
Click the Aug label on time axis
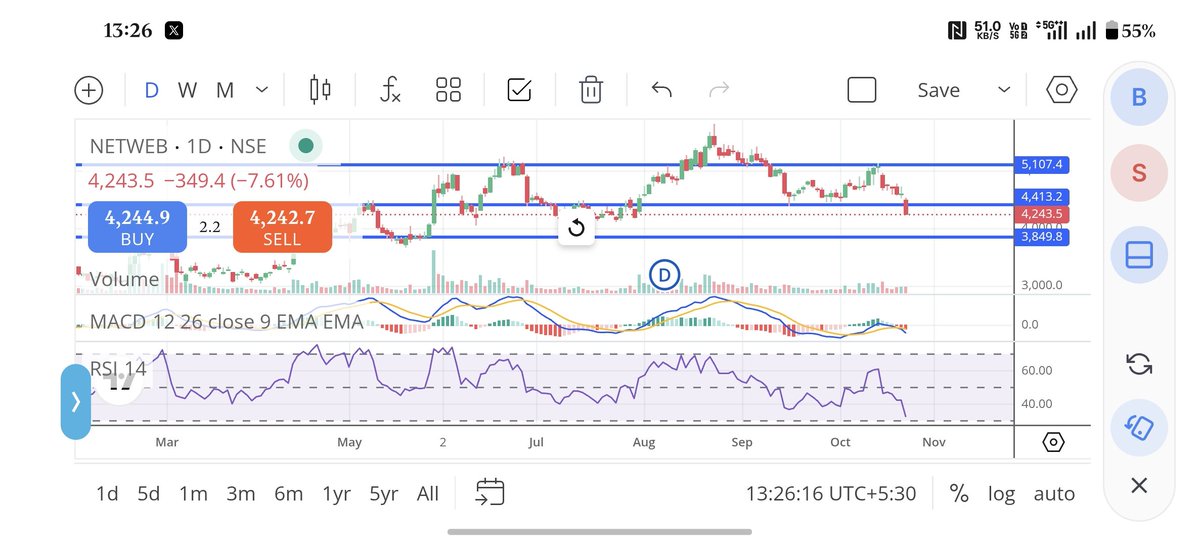point(644,441)
